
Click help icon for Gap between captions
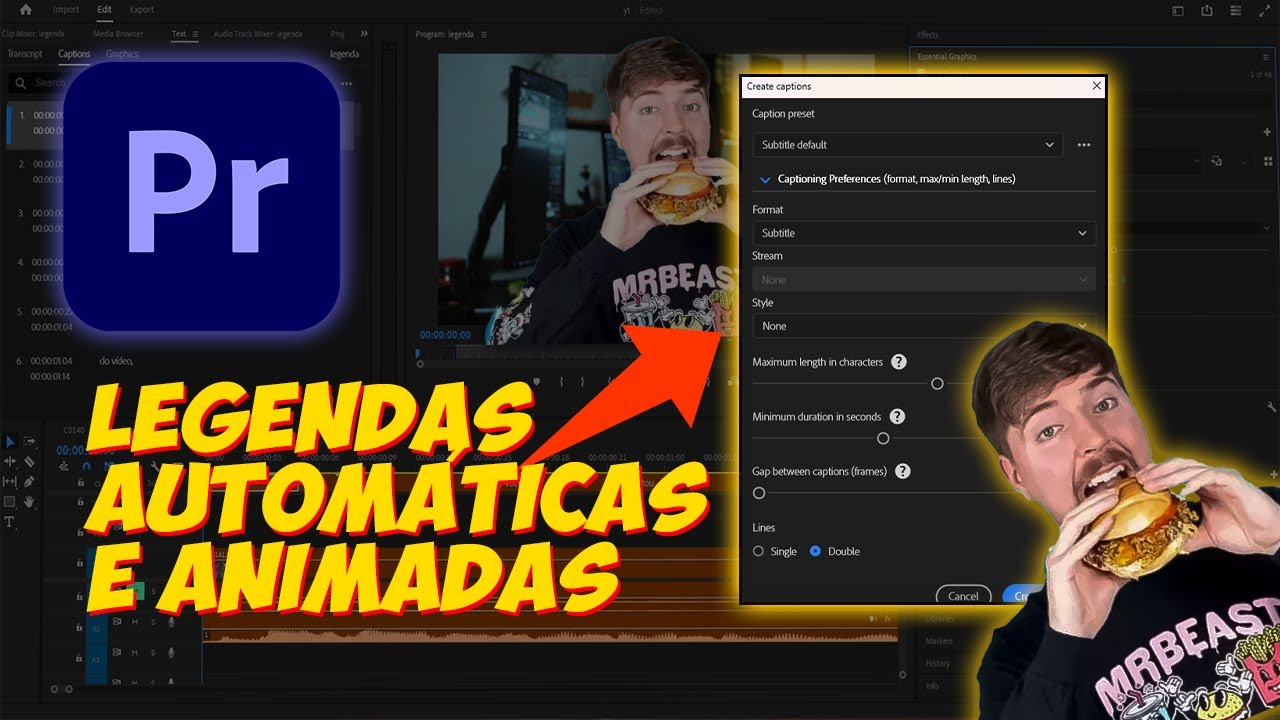click(903, 471)
